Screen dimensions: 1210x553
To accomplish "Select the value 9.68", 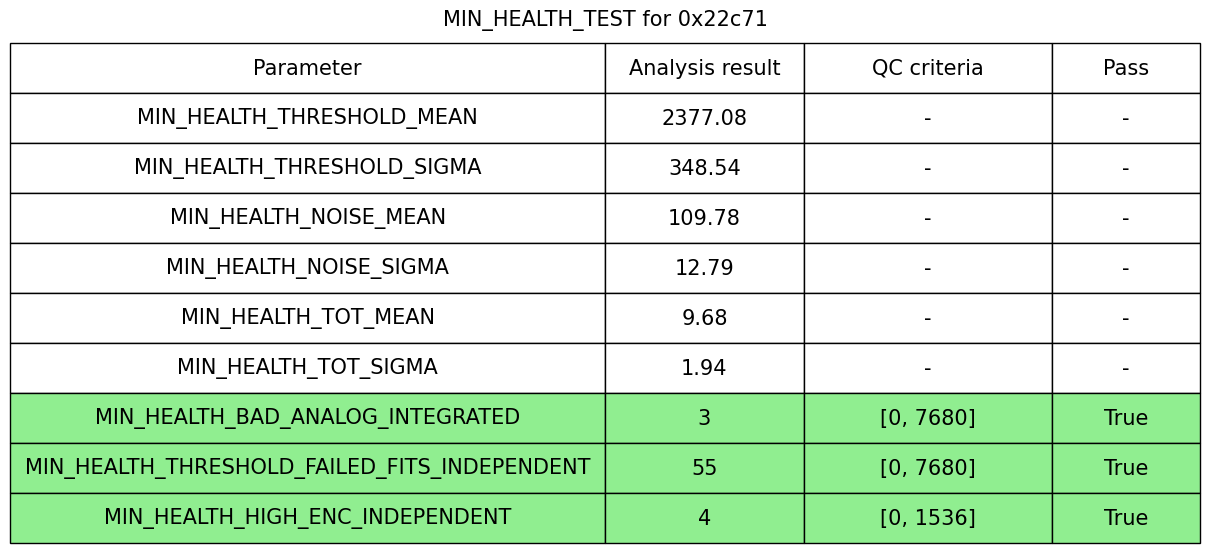I will point(704,318).
